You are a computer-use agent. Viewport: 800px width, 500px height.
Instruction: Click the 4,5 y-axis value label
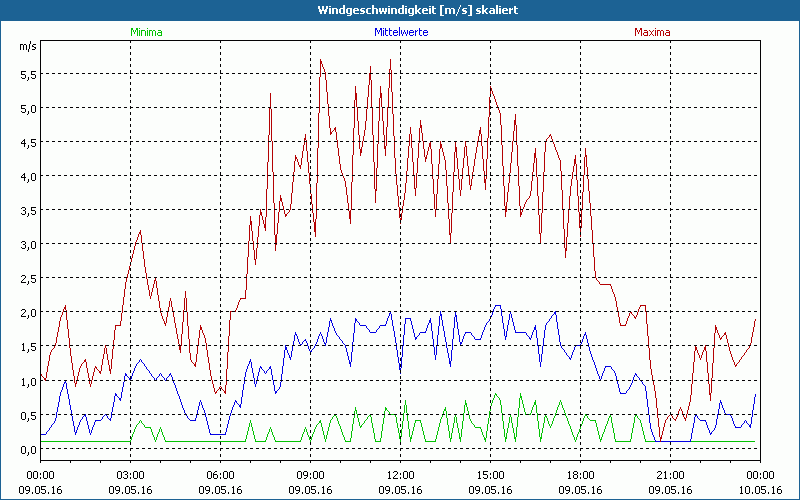click(x=27, y=143)
